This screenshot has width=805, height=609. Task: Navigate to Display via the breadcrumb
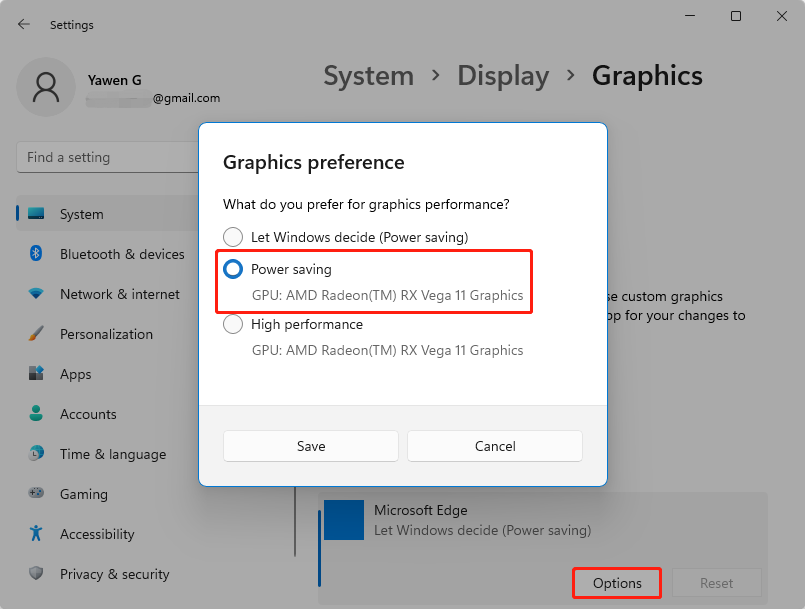tap(503, 75)
